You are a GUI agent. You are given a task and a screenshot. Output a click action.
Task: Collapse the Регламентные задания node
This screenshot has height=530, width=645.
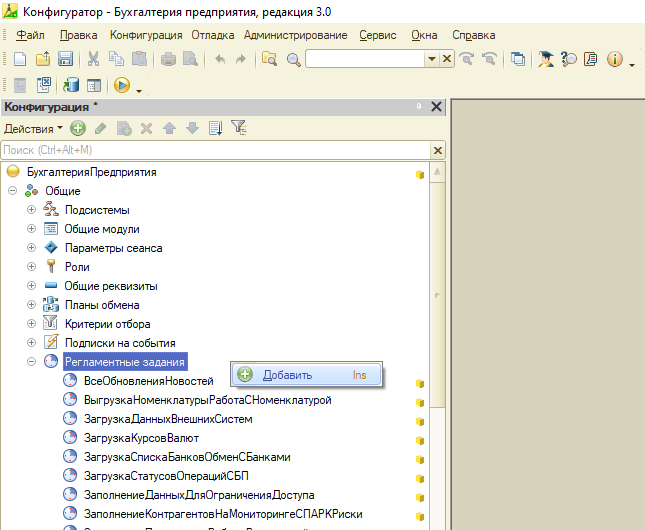coord(31,362)
